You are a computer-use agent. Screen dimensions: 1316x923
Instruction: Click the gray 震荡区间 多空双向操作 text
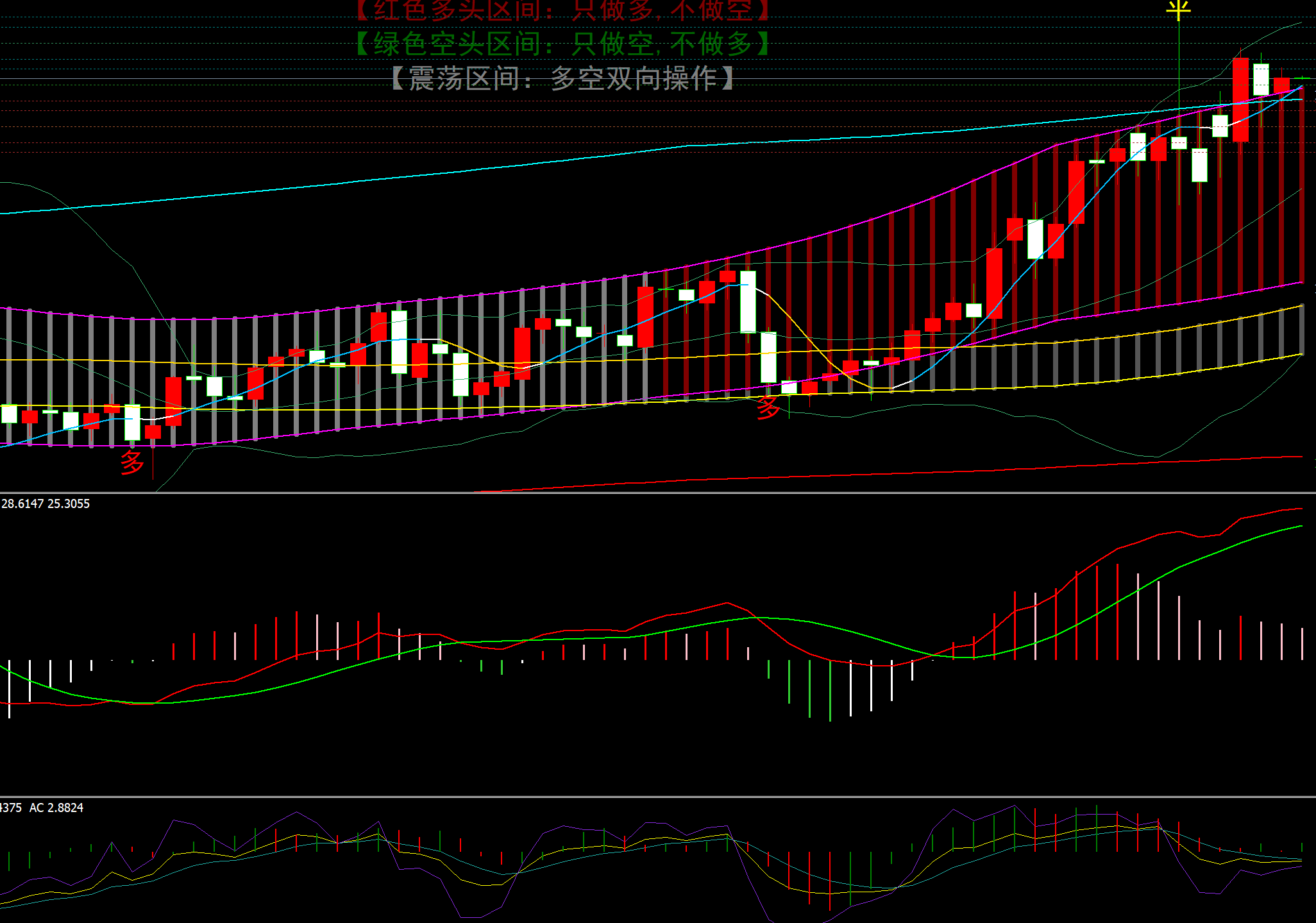click(x=563, y=78)
